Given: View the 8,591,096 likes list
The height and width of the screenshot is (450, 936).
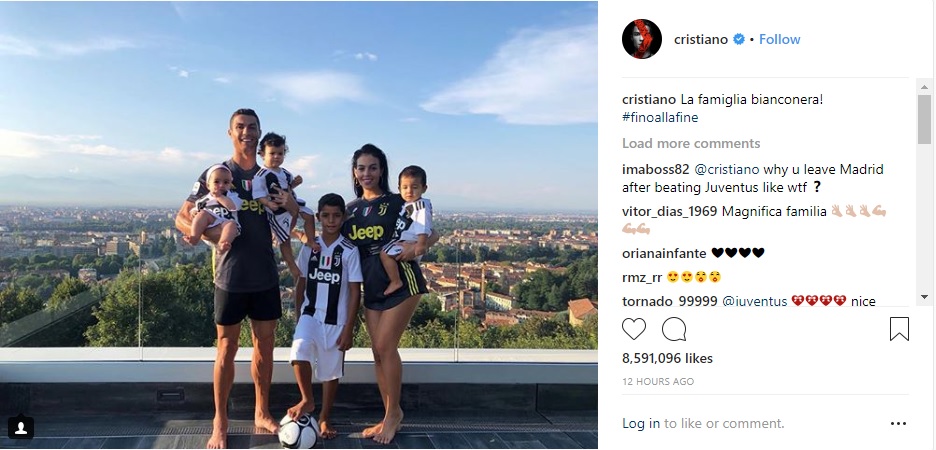Looking at the screenshot, I should pyautogui.click(x=667, y=359).
